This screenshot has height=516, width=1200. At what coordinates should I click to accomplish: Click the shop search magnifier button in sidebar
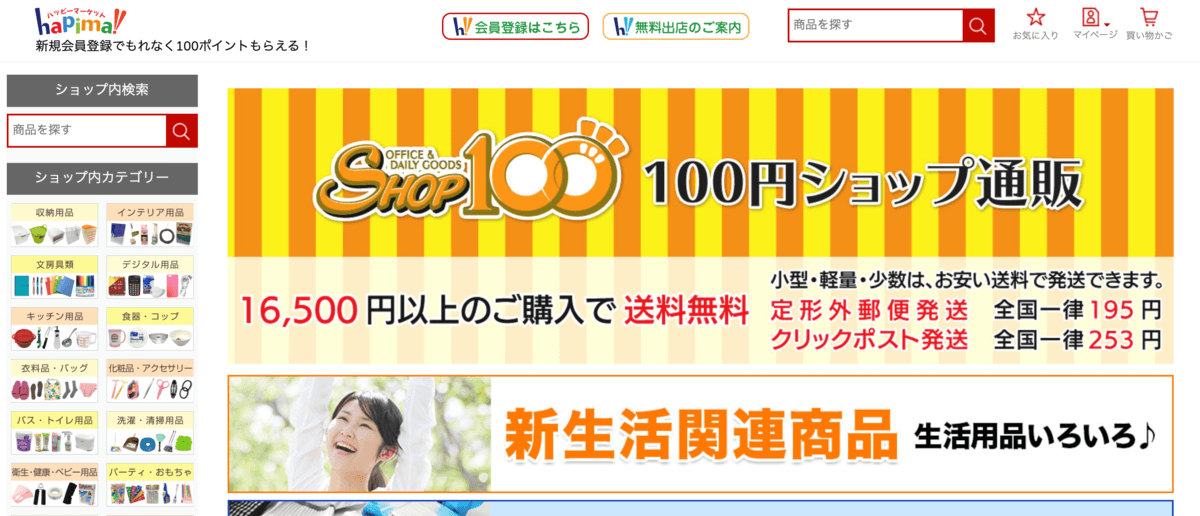point(181,130)
